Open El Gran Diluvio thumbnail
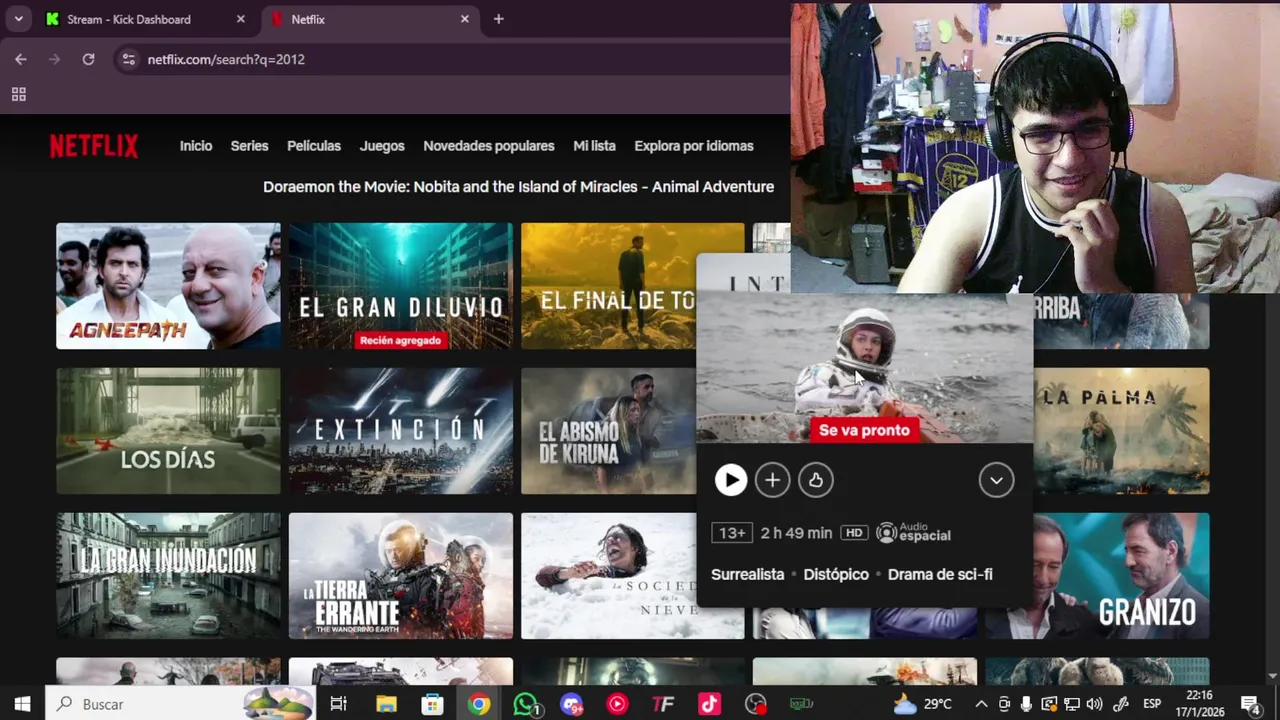This screenshot has height=720, width=1280. (x=401, y=286)
